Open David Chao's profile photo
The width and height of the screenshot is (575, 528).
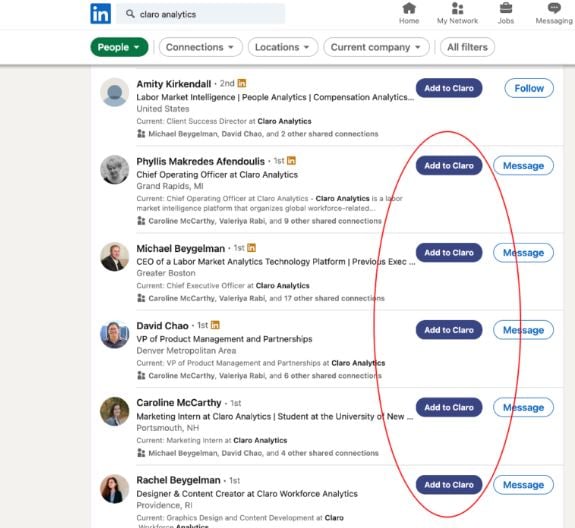pyautogui.click(x=115, y=334)
